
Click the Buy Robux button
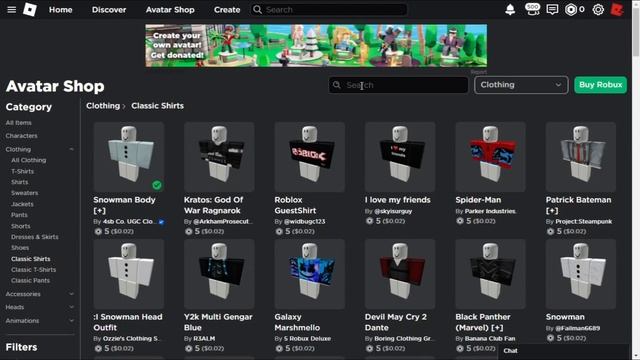tap(600, 85)
